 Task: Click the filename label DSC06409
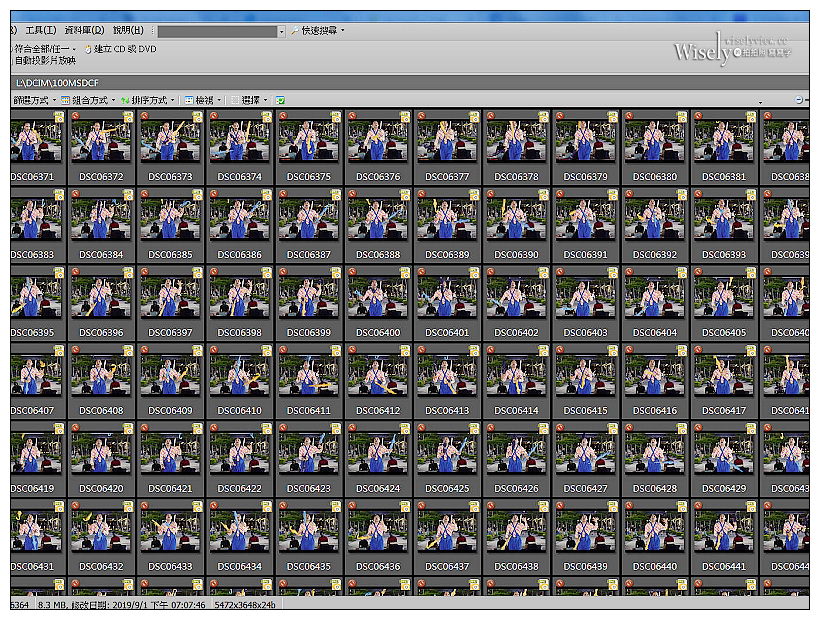click(x=170, y=410)
